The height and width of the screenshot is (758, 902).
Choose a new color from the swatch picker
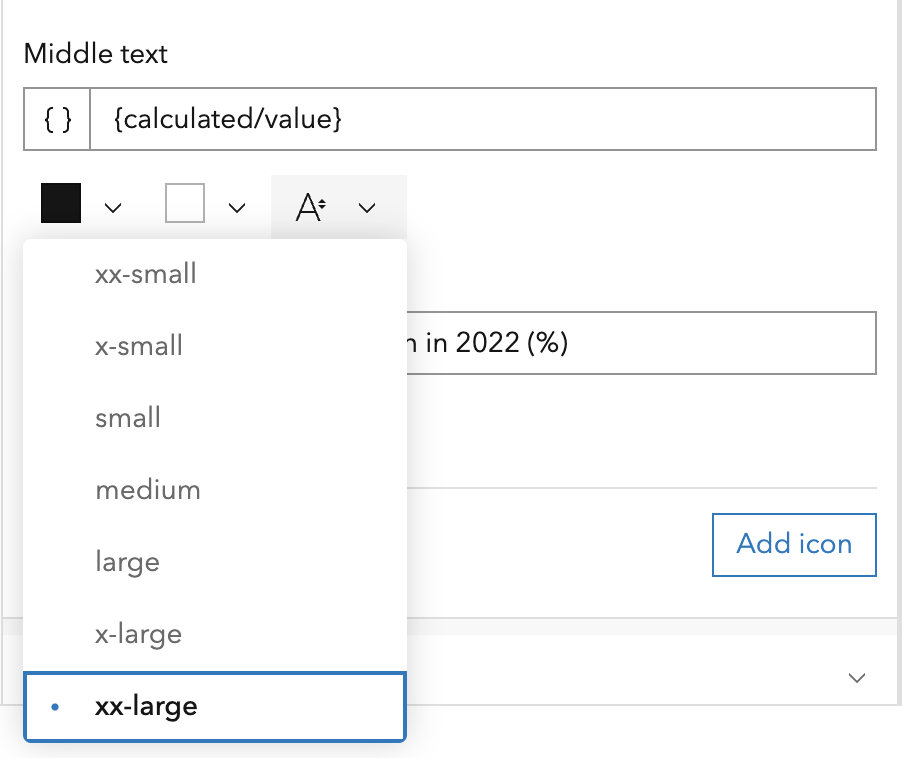click(60, 203)
